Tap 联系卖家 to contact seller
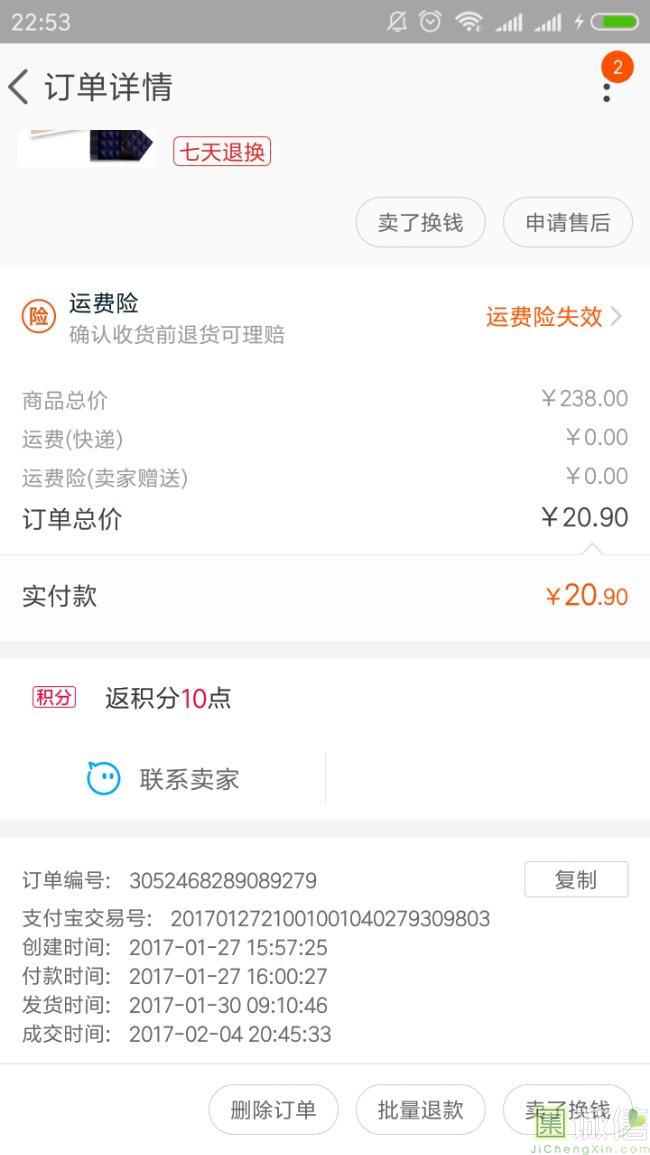Image resolution: width=650 pixels, height=1155 pixels. click(x=189, y=779)
